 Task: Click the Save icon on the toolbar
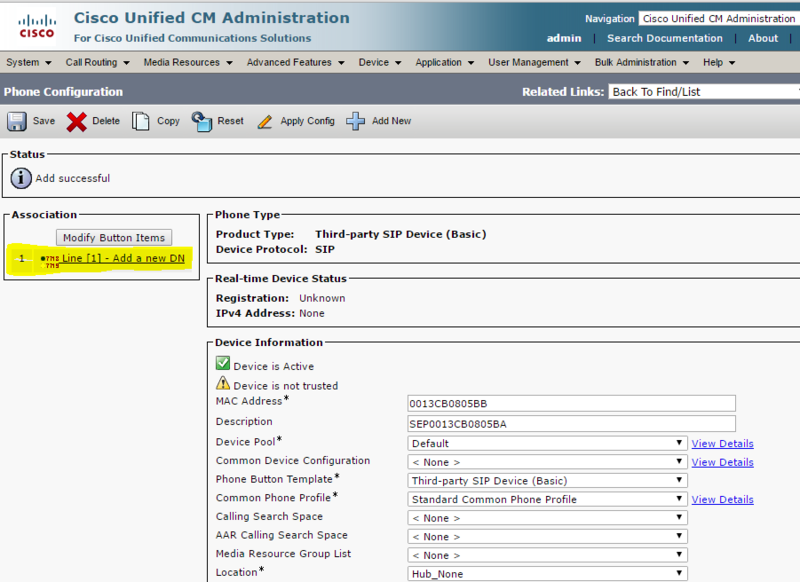(x=16, y=121)
